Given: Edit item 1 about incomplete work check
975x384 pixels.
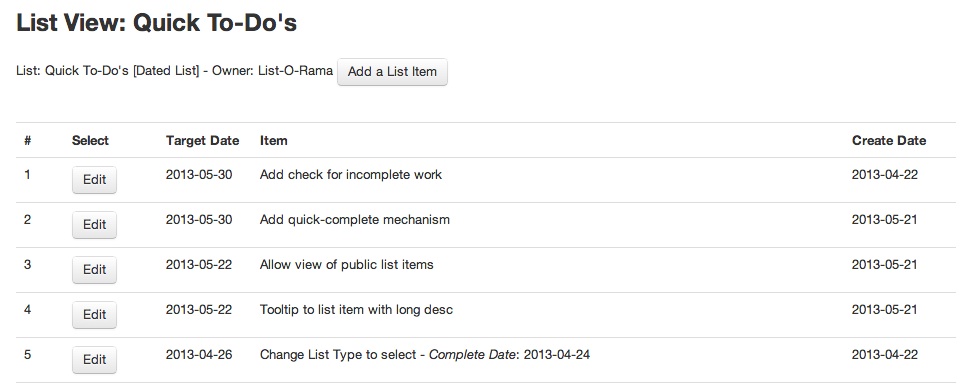Looking at the screenshot, I should click(95, 180).
